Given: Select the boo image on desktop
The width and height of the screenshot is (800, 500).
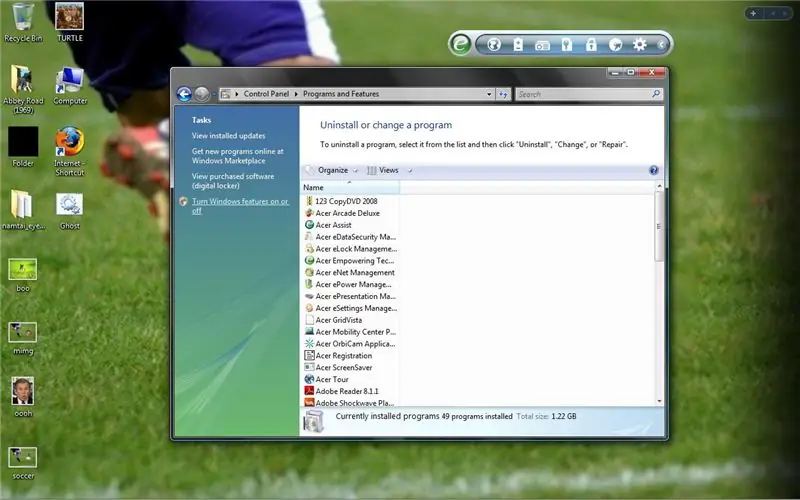Looking at the screenshot, I should (x=23, y=276).
